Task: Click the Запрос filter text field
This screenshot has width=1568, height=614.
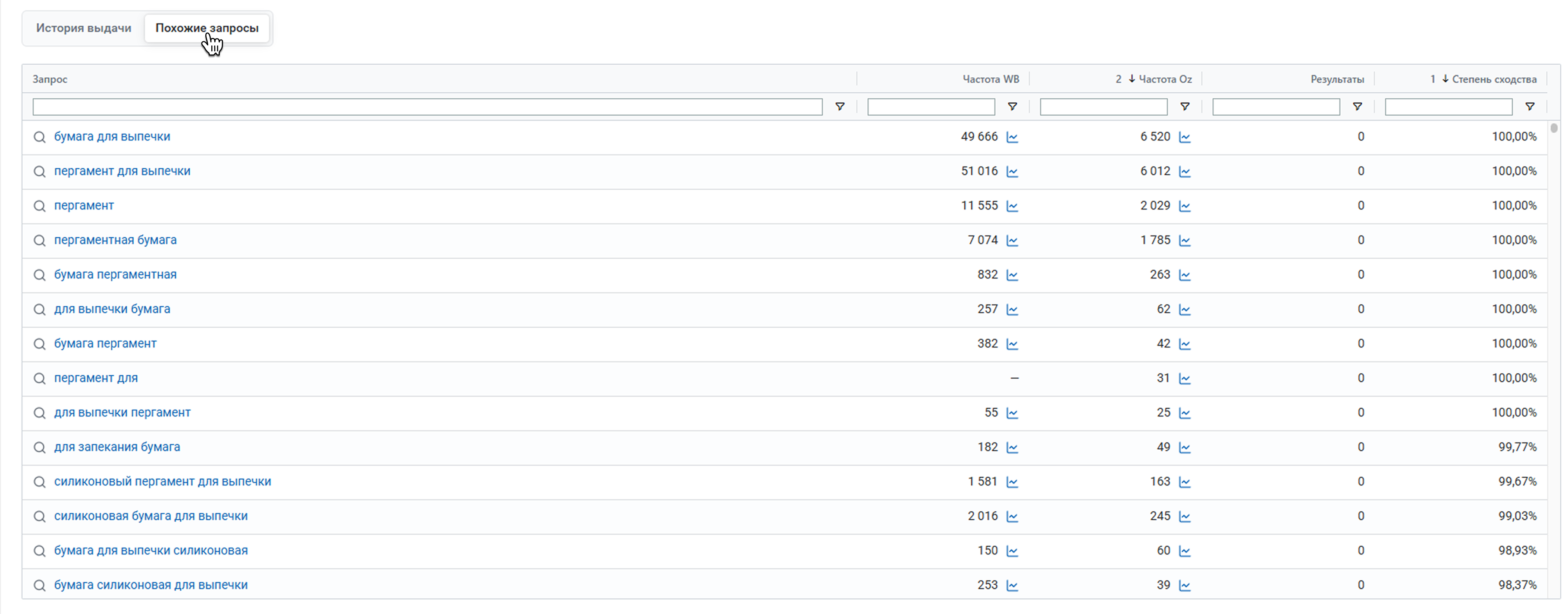Action: click(427, 107)
